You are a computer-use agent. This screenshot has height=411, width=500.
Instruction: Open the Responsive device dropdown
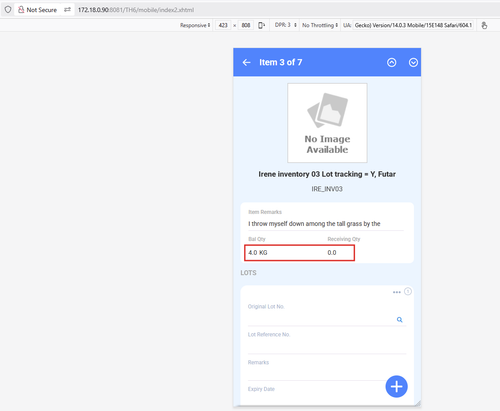(x=195, y=25)
